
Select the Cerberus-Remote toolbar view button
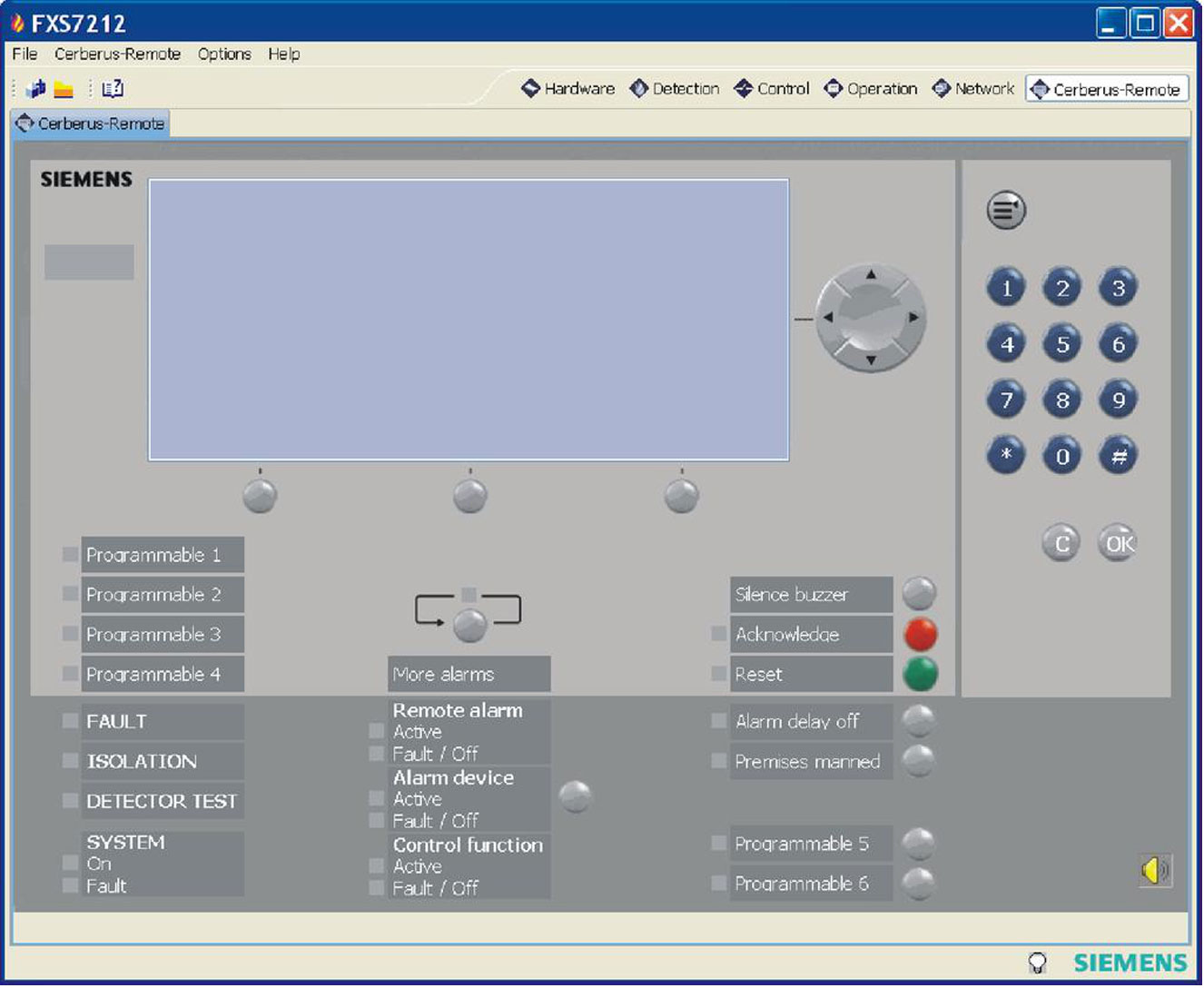click(1107, 89)
